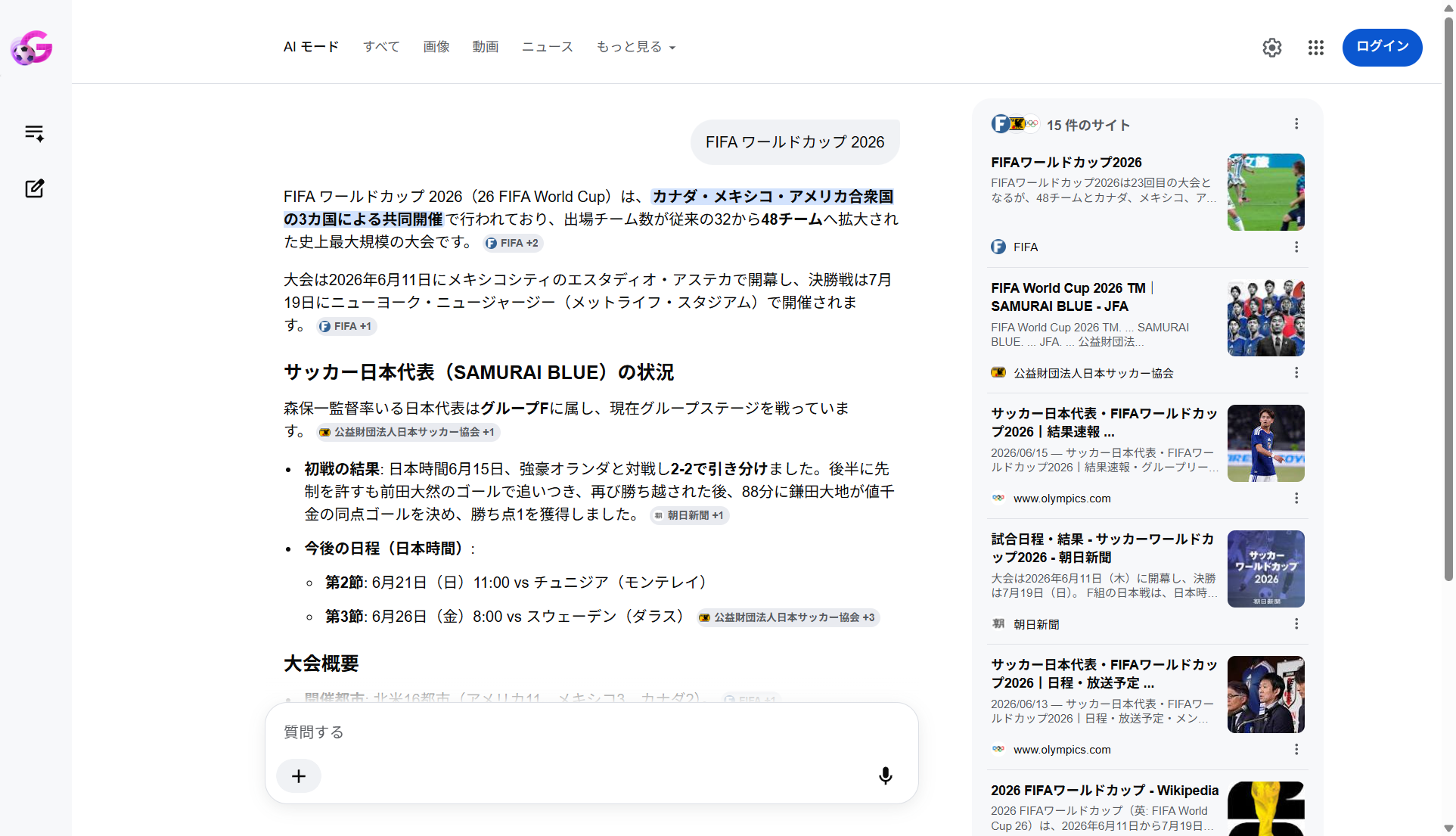Open the AI mode history list icon
Viewport: 1456px width, 836px height.
click(x=34, y=133)
